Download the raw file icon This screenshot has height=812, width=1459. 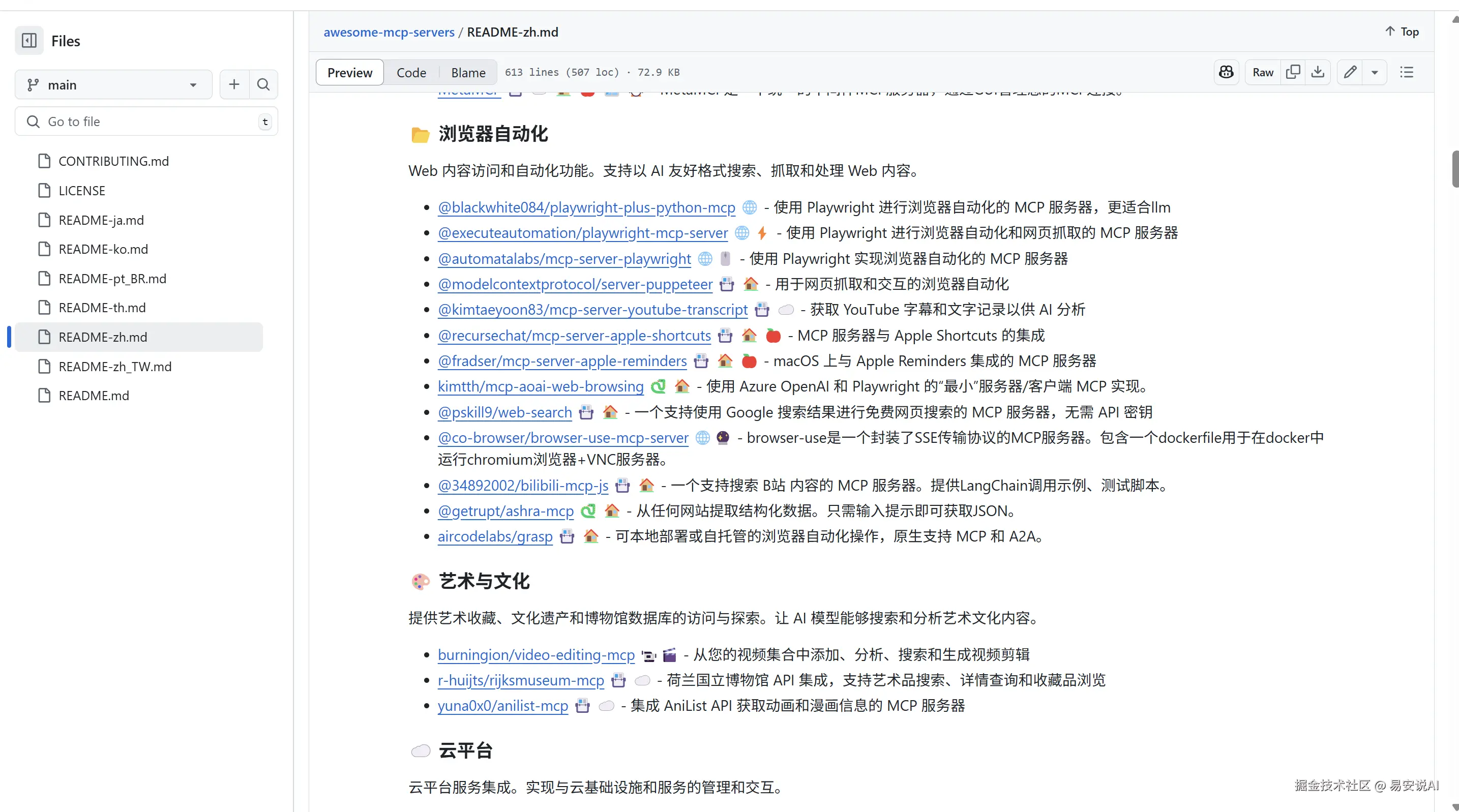(1318, 72)
